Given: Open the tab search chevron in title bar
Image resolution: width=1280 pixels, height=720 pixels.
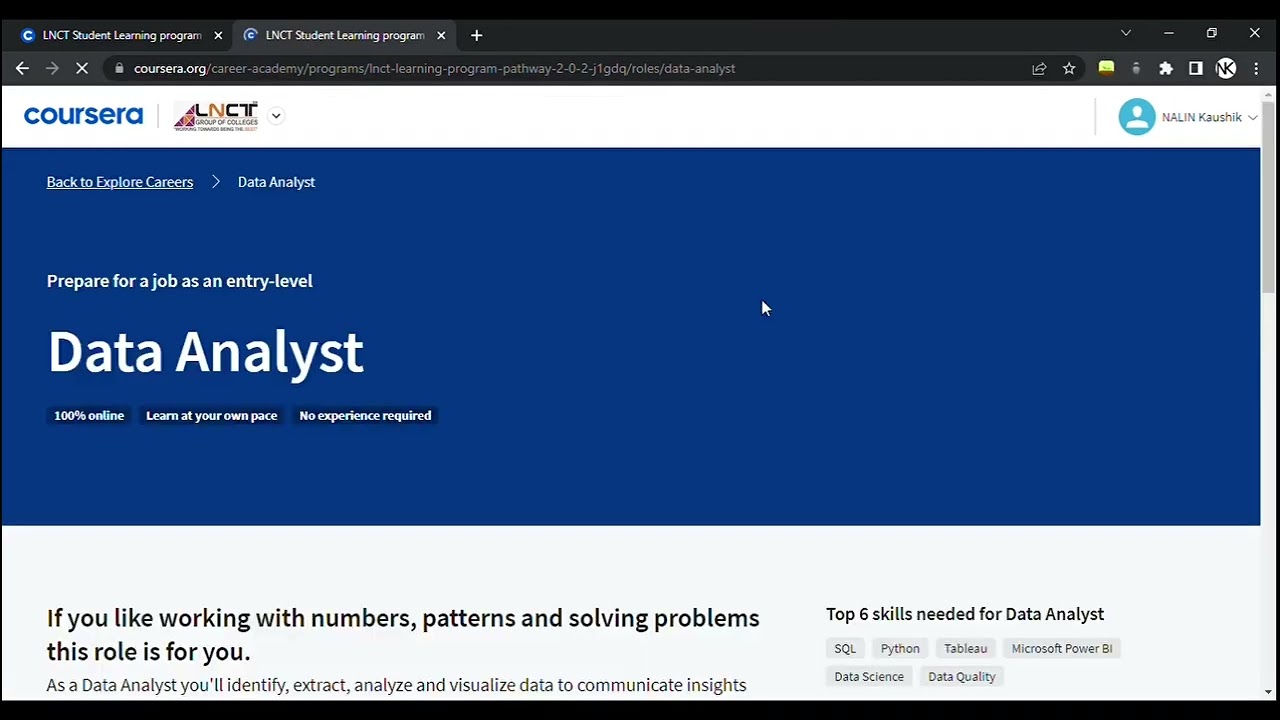Looking at the screenshot, I should pyautogui.click(x=1126, y=34).
